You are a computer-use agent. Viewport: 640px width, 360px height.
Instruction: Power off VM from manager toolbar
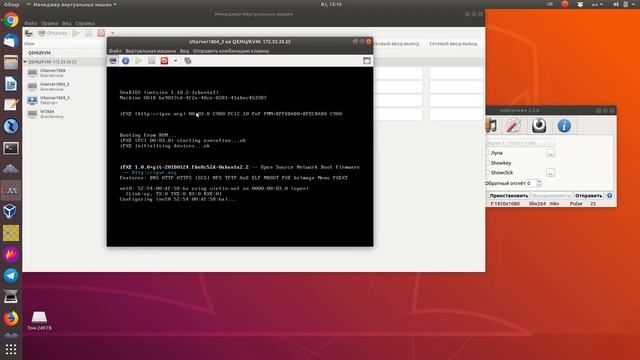coord(101,33)
